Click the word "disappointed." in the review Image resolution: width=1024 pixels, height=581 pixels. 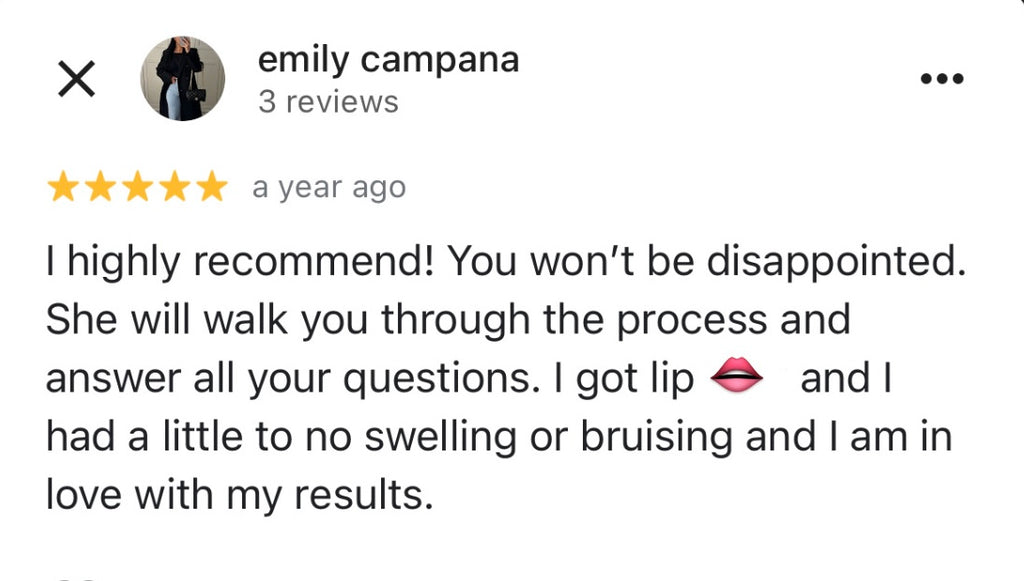pyautogui.click(x=837, y=262)
